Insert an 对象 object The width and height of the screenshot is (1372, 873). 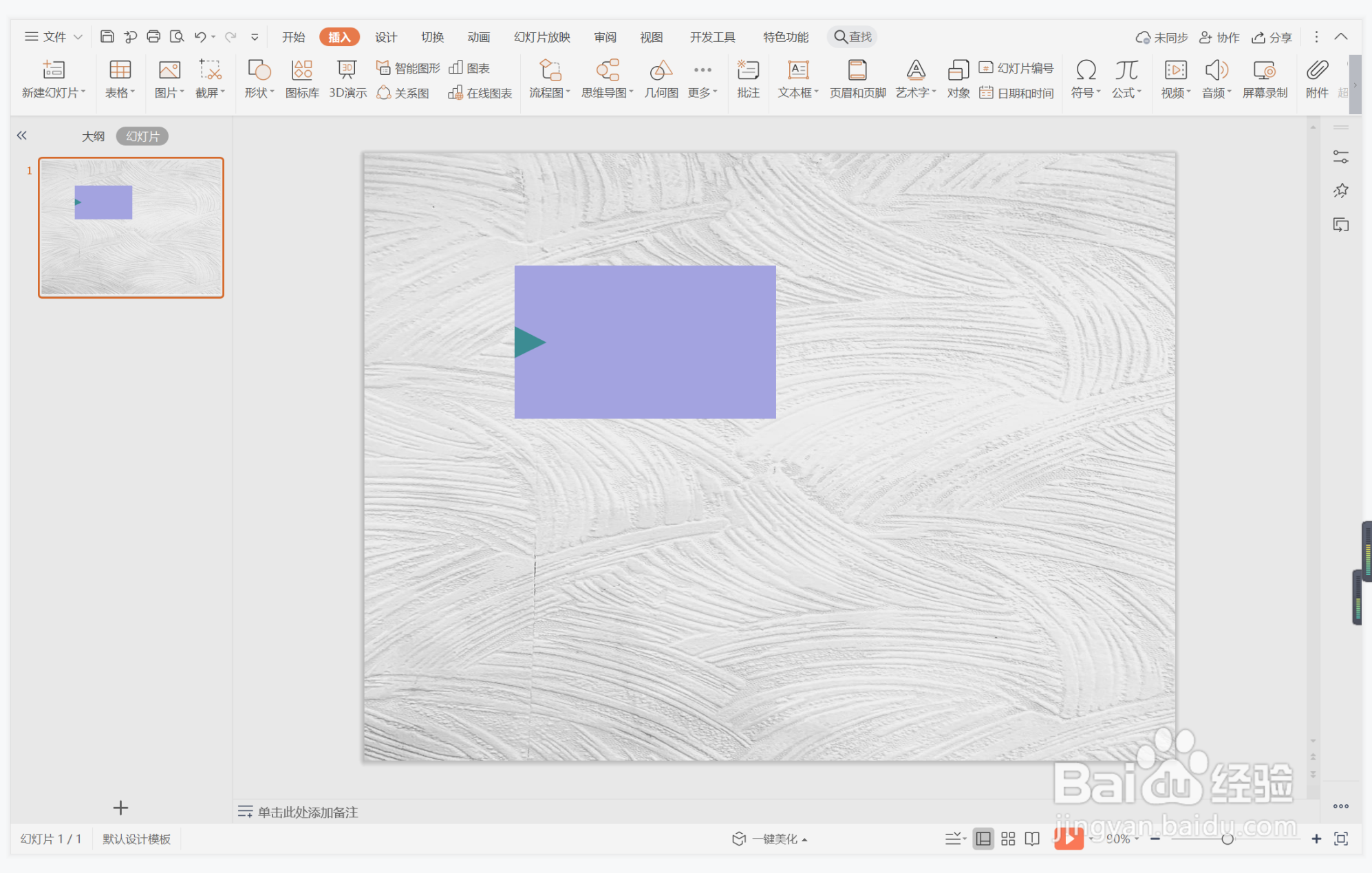coord(958,79)
